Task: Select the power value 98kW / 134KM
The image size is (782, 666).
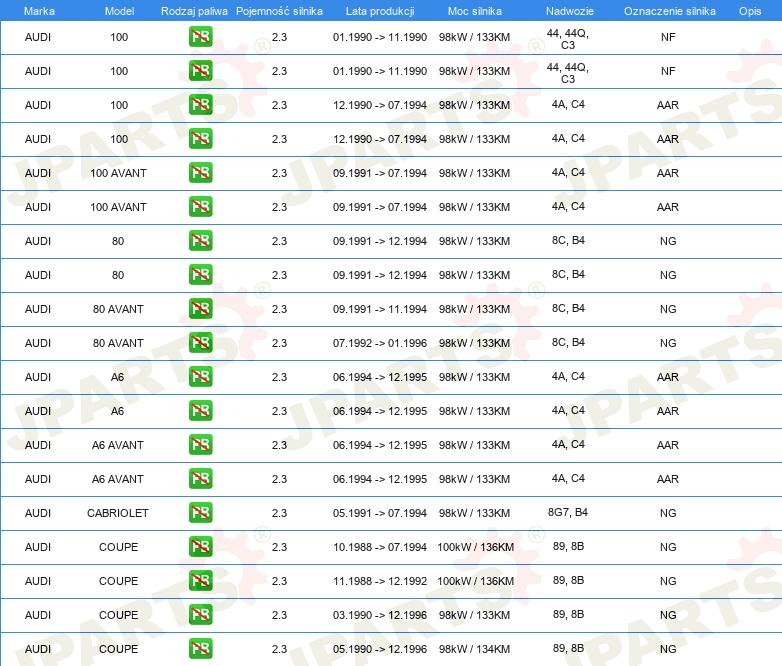Action: (x=474, y=649)
